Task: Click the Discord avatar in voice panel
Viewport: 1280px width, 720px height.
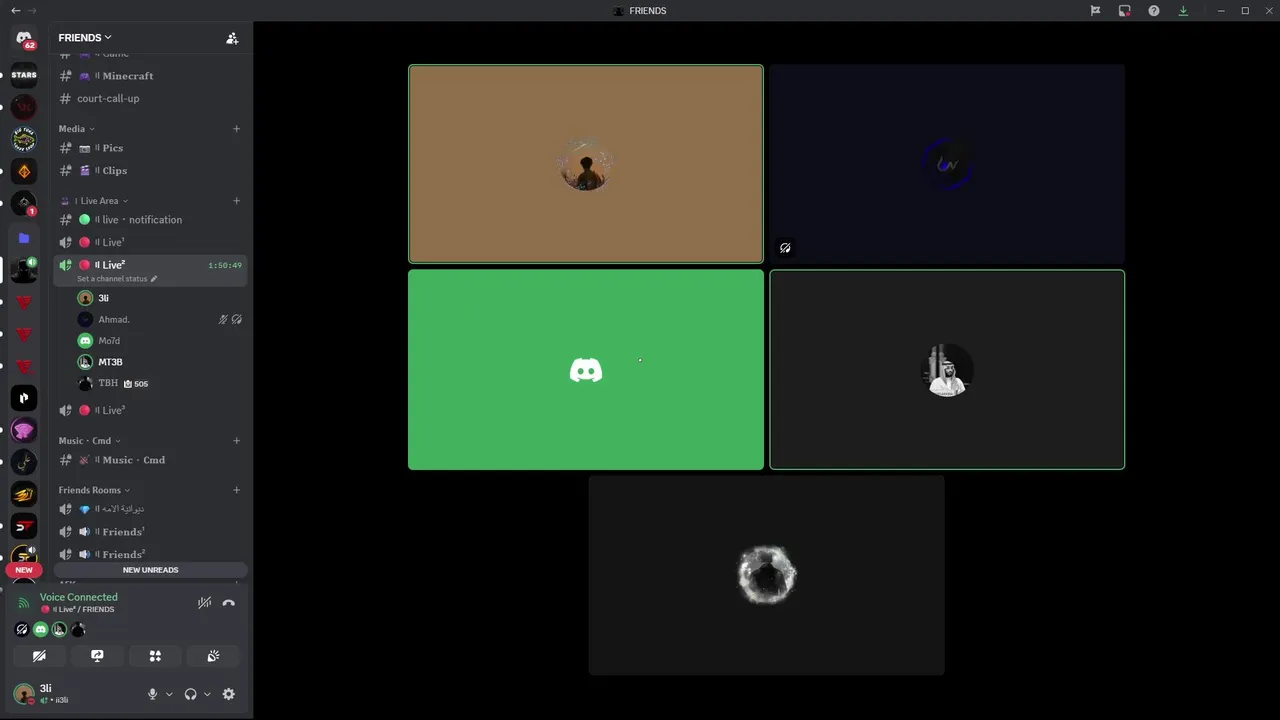Action: (40, 629)
